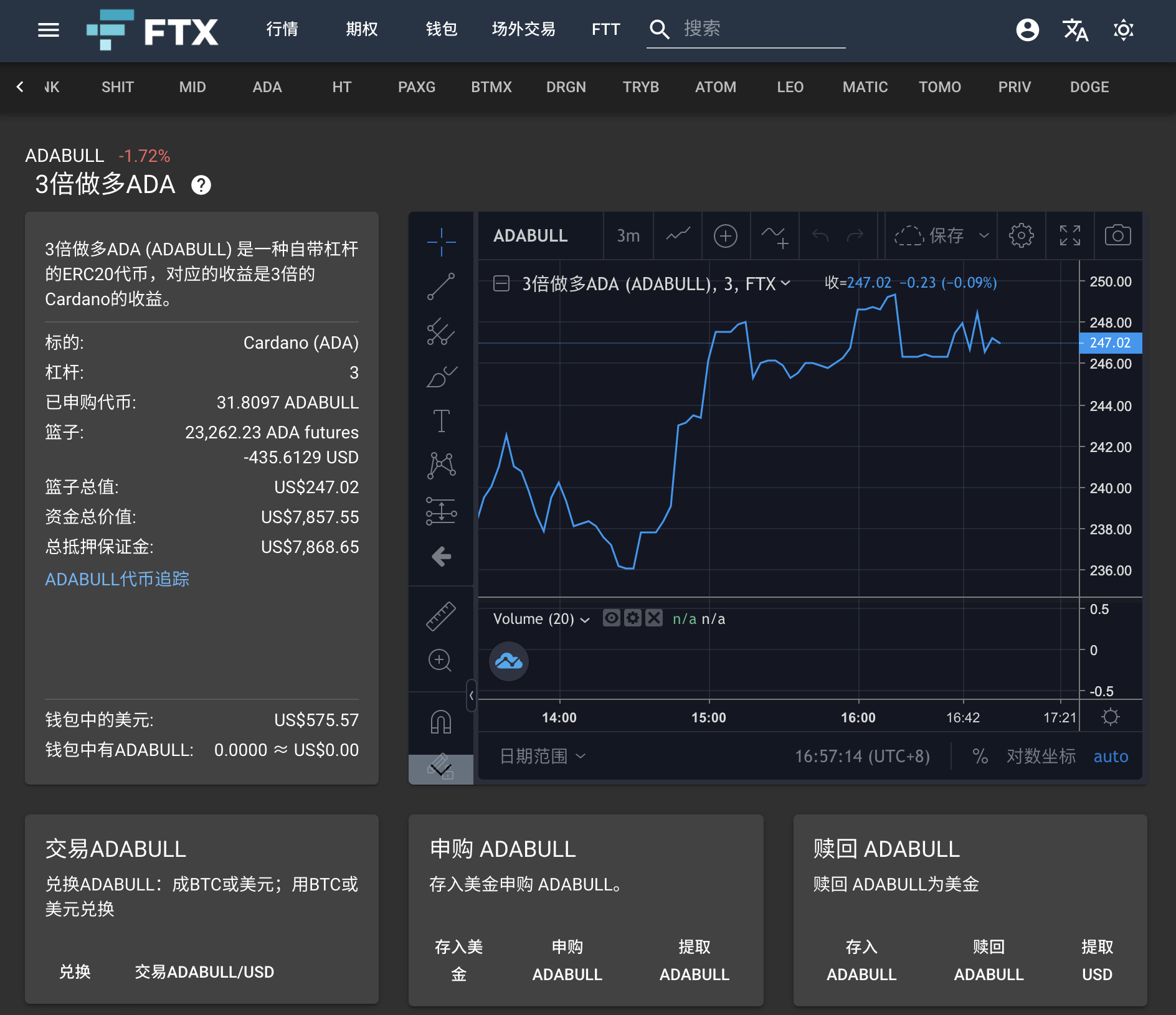
Task: Select the zoom in tool
Action: [x=440, y=660]
